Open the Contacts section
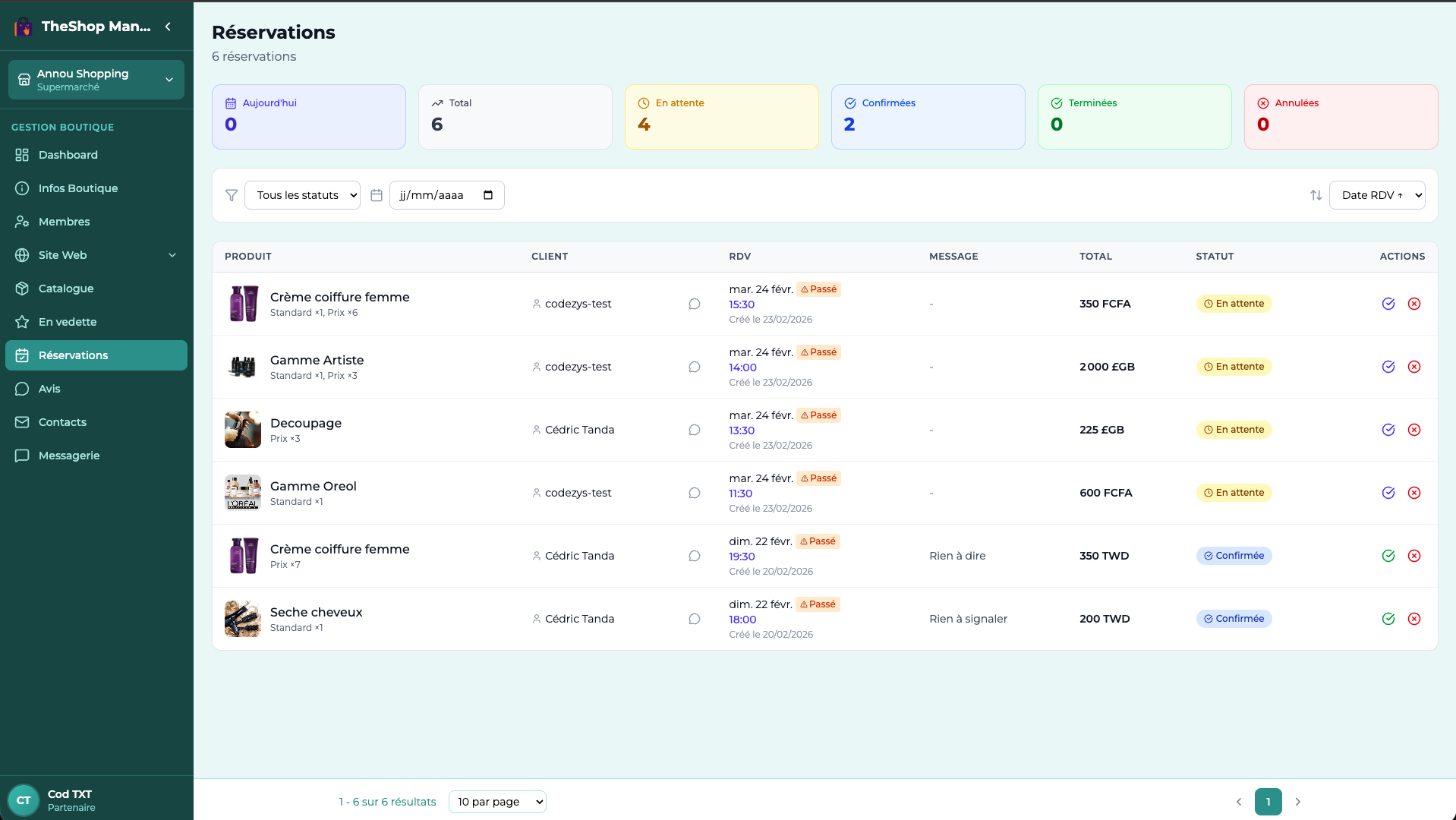Screen dimensions: 1456x820 [x=62, y=422]
